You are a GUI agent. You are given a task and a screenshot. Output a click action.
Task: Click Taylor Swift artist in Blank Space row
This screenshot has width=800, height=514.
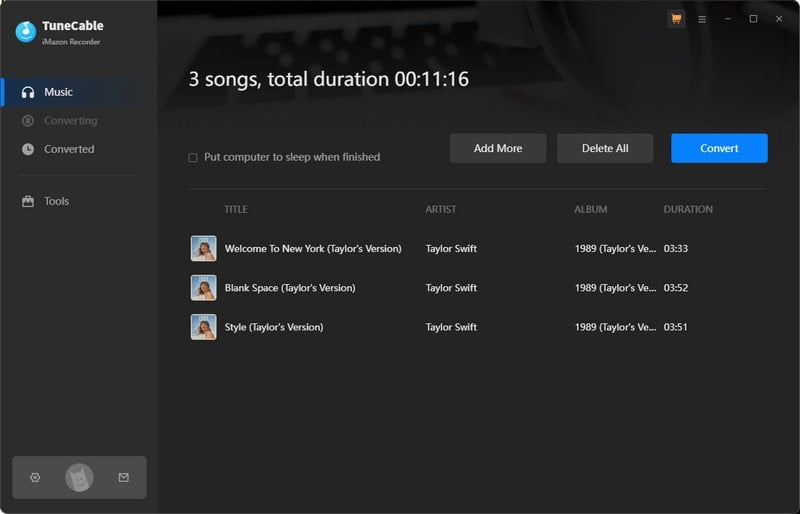tap(452, 288)
